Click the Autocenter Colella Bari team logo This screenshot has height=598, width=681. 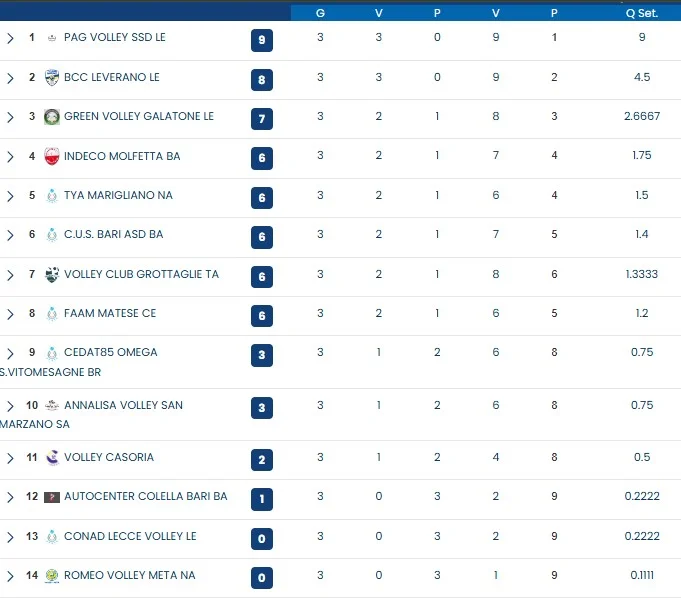52,497
